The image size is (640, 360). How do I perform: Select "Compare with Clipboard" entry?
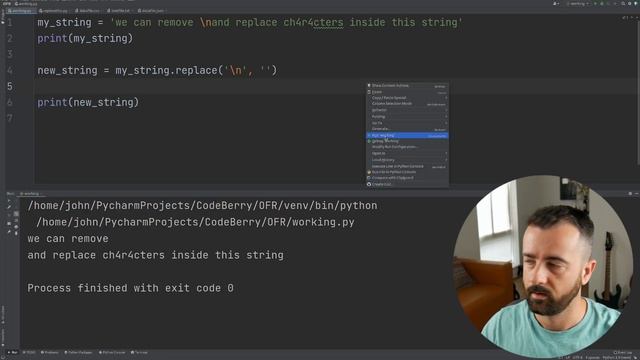click(407, 178)
